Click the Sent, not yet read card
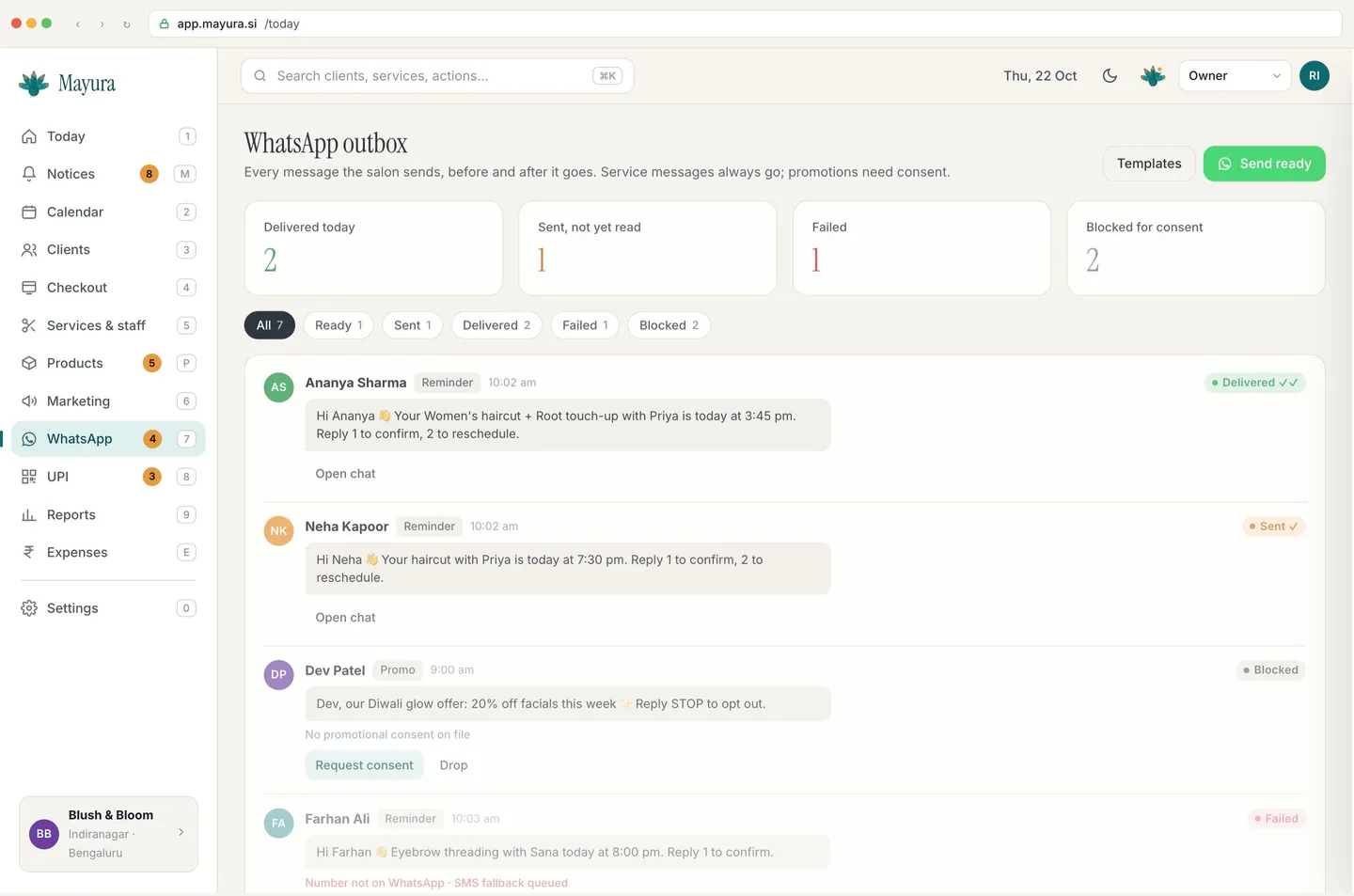Image resolution: width=1354 pixels, height=896 pixels. point(648,248)
